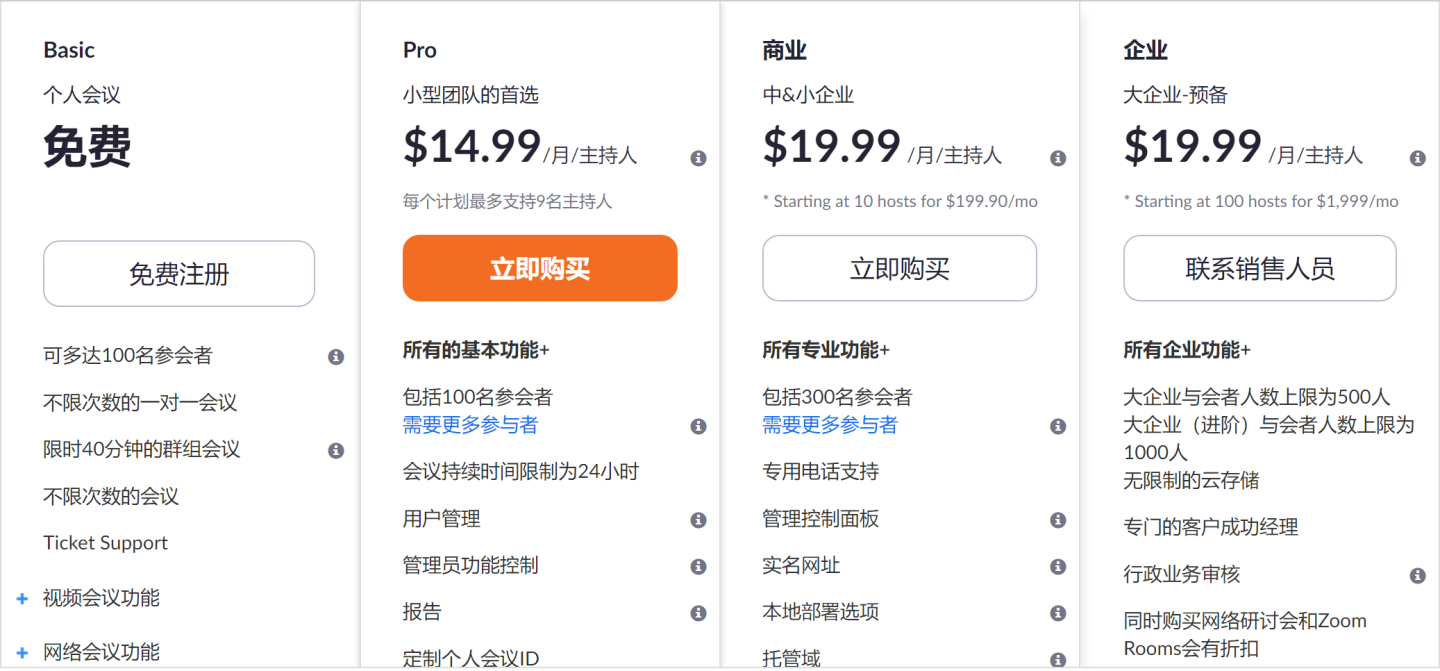The height and width of the screenshot is (671, 1440).
Task: Click info icon beside 商业 plan price
Action: (x=1058, y=158)
